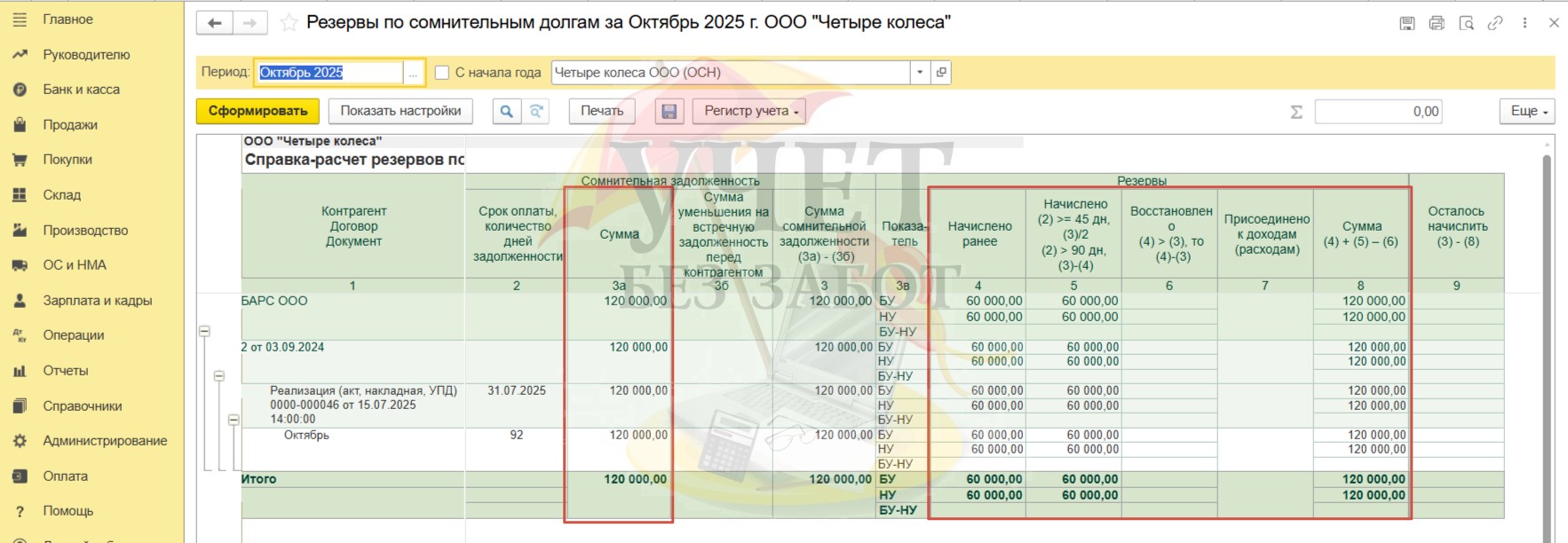
Task: Open organization form with the square icon
Action: pyautogui.click(x=941, y=73)
